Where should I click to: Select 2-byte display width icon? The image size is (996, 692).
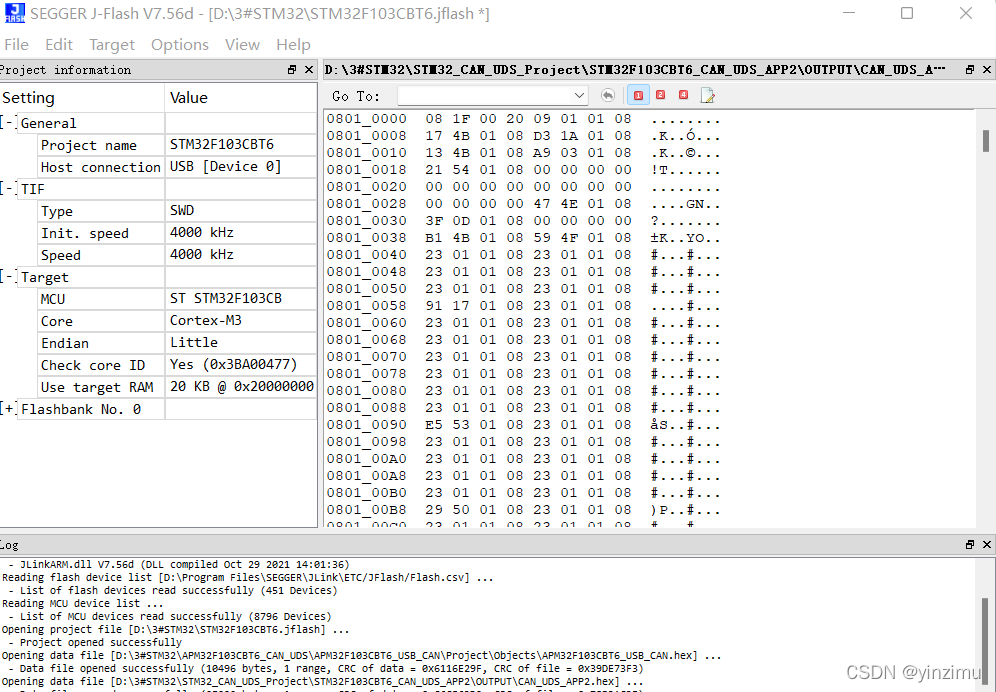661,95
